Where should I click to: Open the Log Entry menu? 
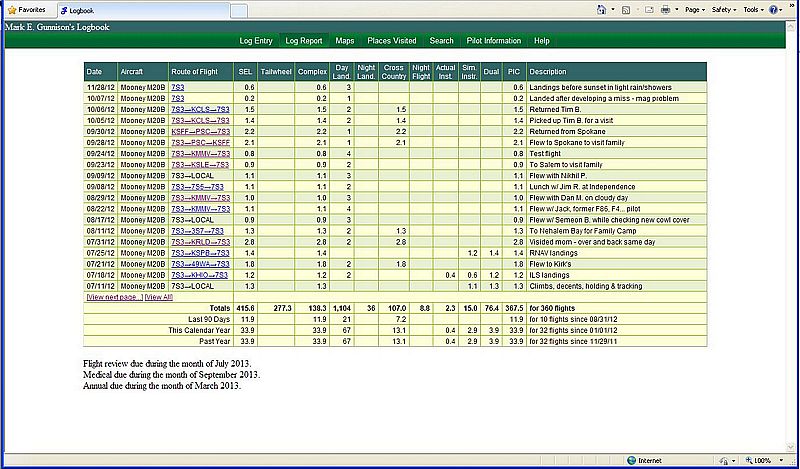256,41
